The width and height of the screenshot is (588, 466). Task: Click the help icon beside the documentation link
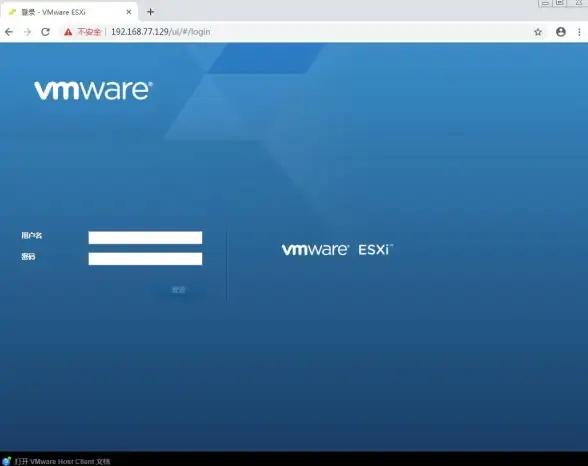pyautogui.click(x=6, y=461)
